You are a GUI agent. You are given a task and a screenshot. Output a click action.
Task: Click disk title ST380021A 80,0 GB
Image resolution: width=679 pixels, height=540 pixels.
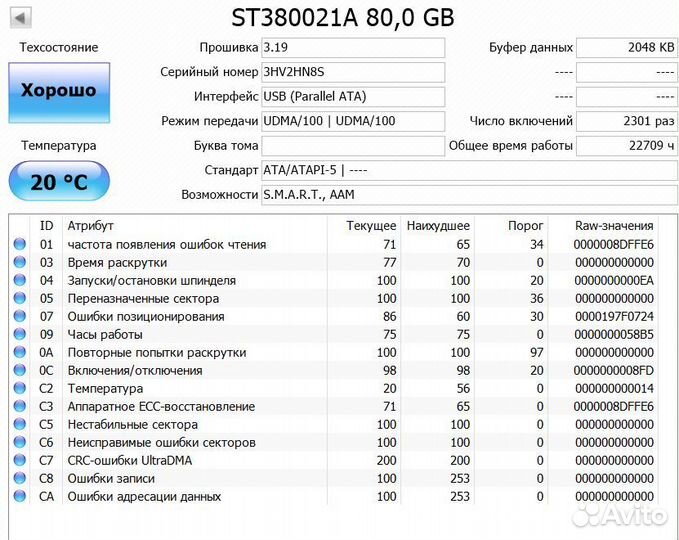(x=343, y=18)
